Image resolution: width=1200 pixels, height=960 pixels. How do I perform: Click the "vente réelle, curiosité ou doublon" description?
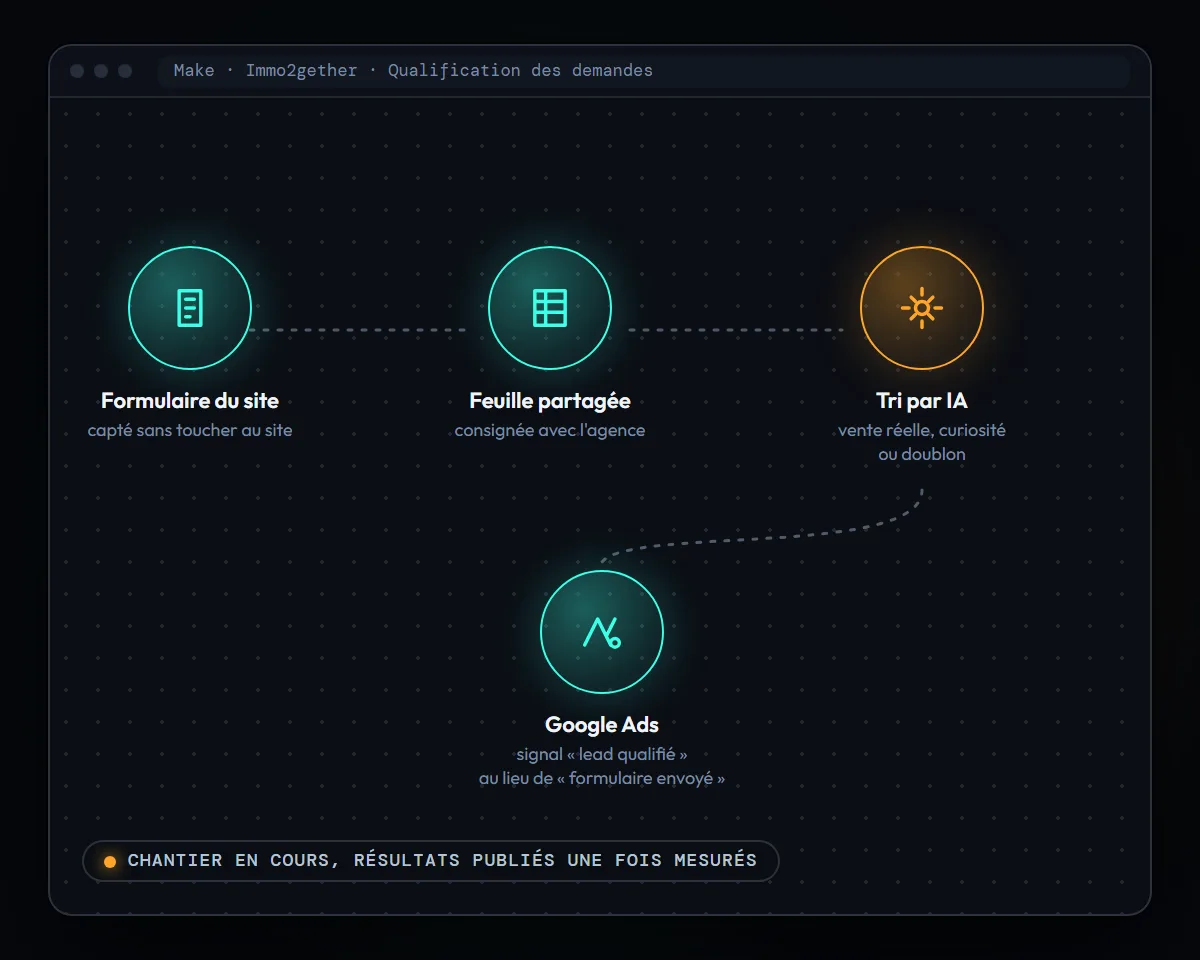point(922,442)
